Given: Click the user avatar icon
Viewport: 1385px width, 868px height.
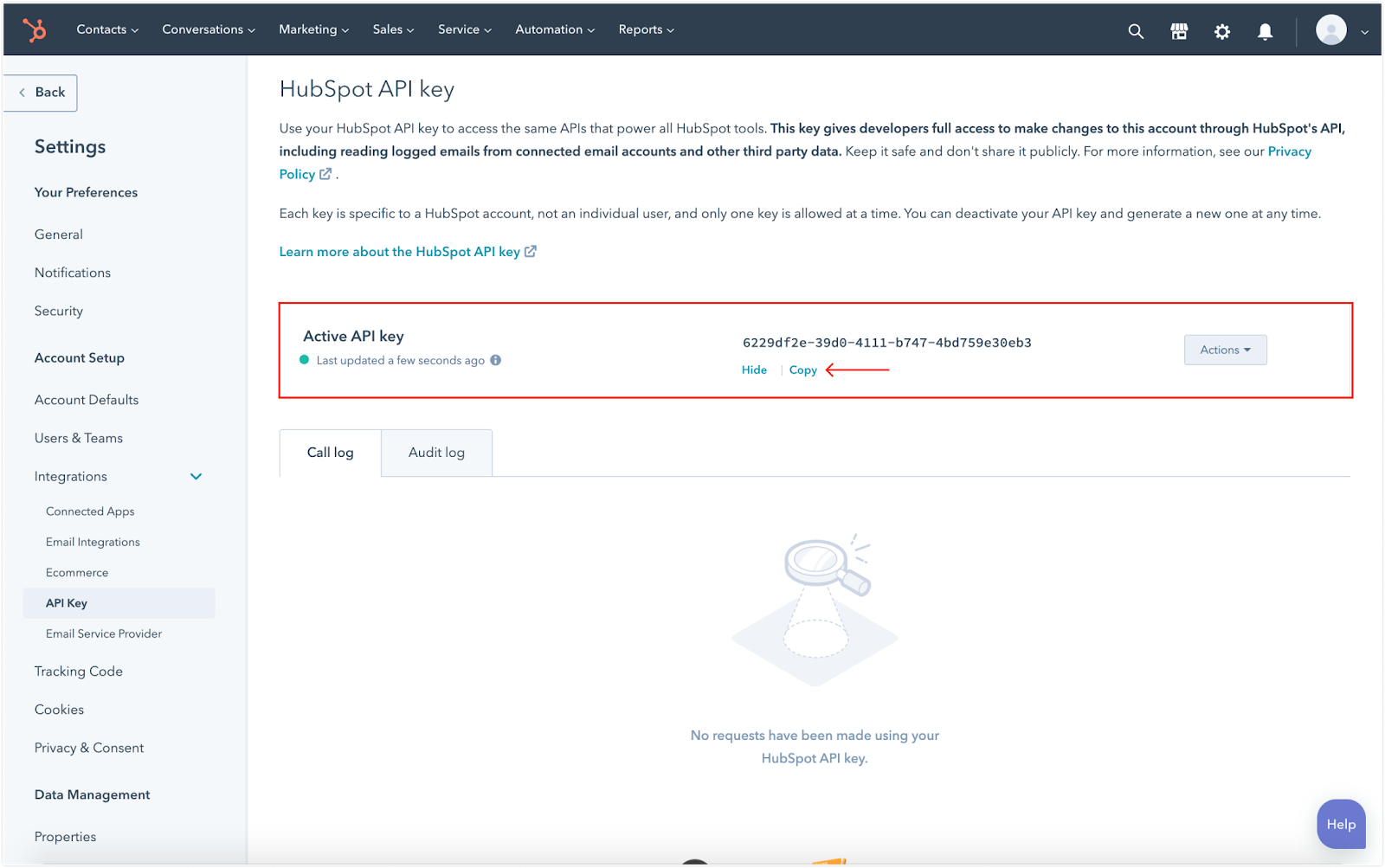Looking at the screenshot, I should click(x=1330, y=30).
